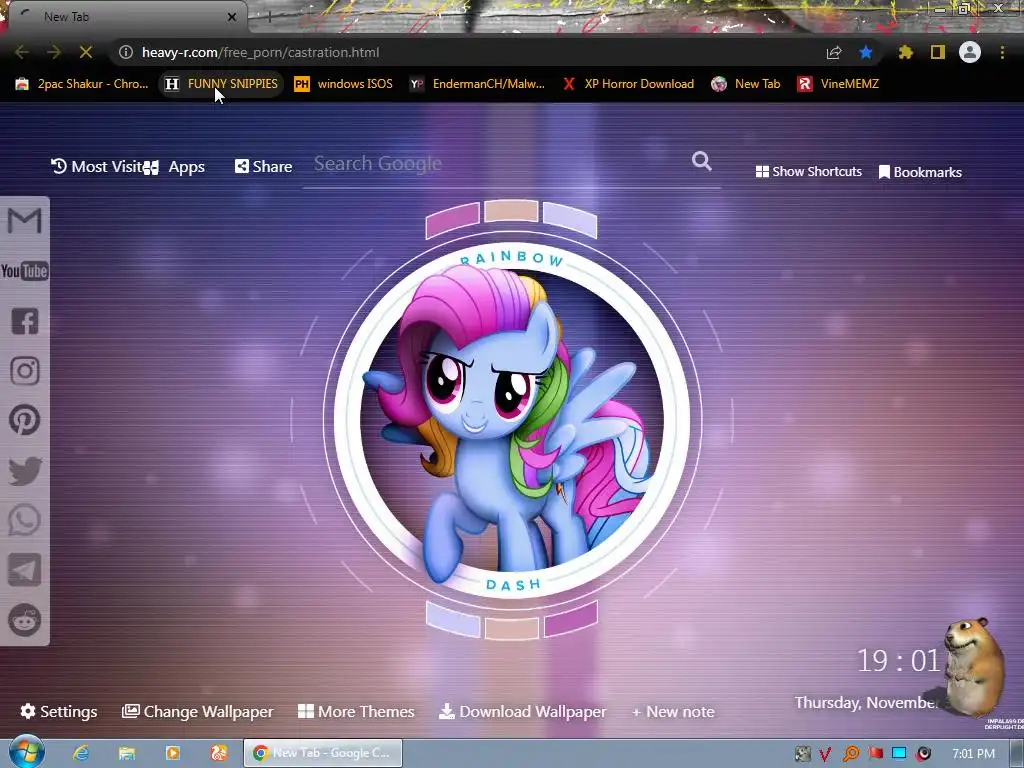Open page Settings
Screen dimensions: 1024x768
(x=59, y=712)
